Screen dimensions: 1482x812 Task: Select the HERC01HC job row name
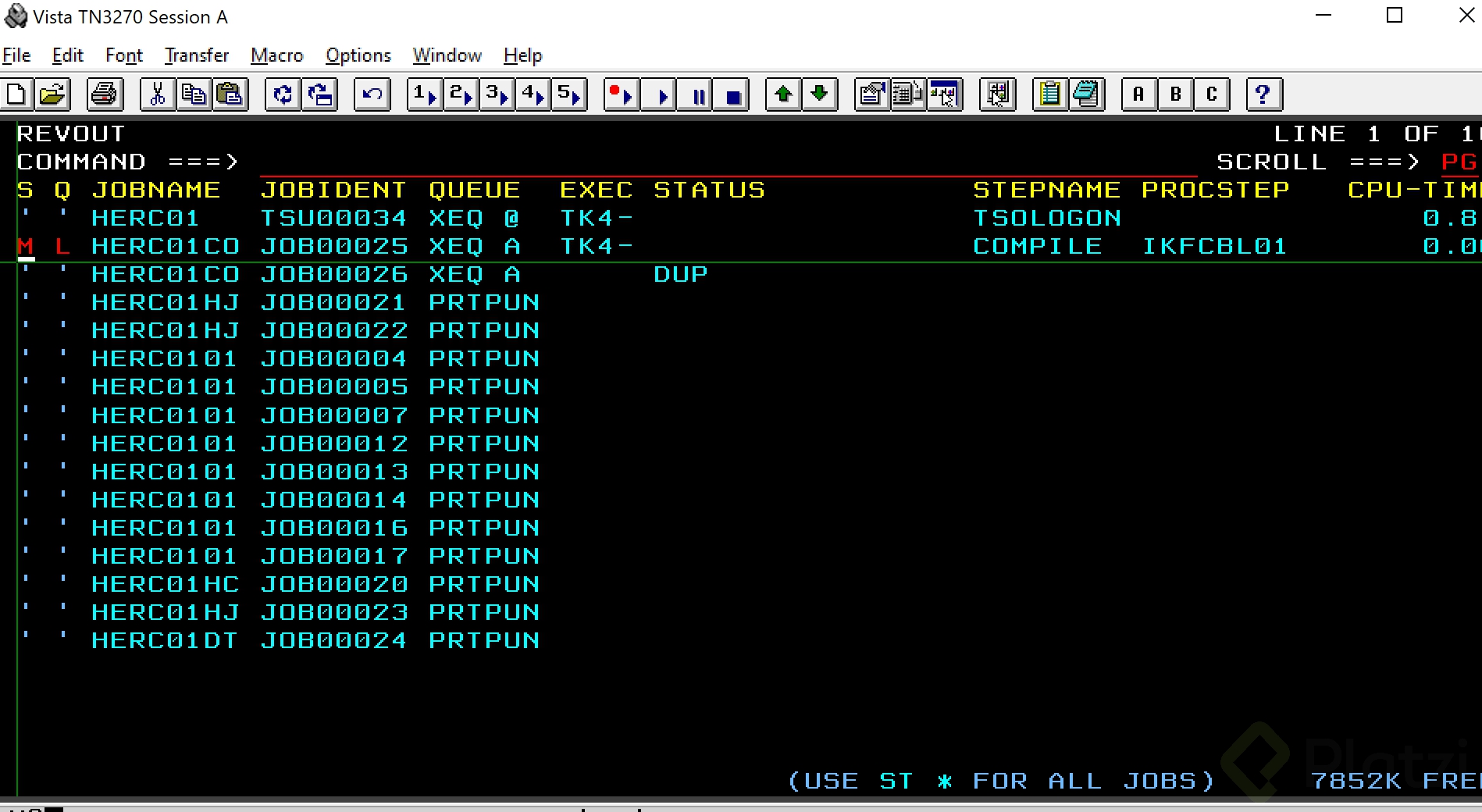point(166,585)
